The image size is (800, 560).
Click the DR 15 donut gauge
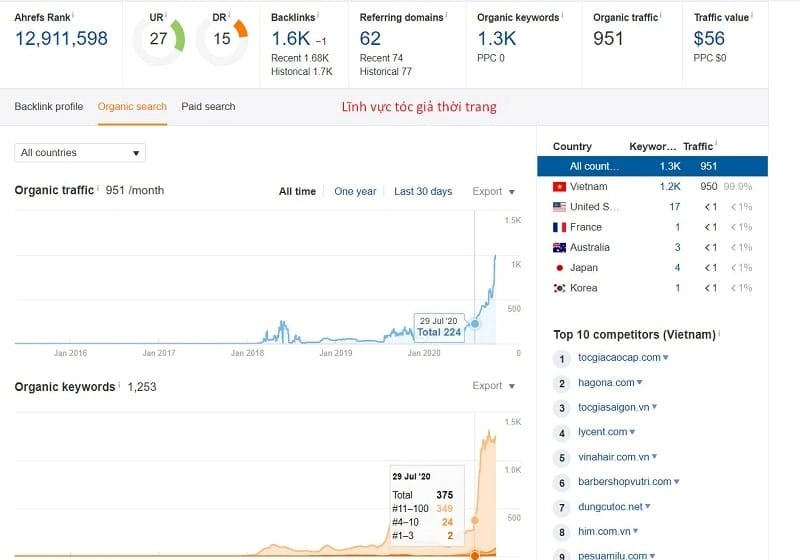tap(221, 40)
